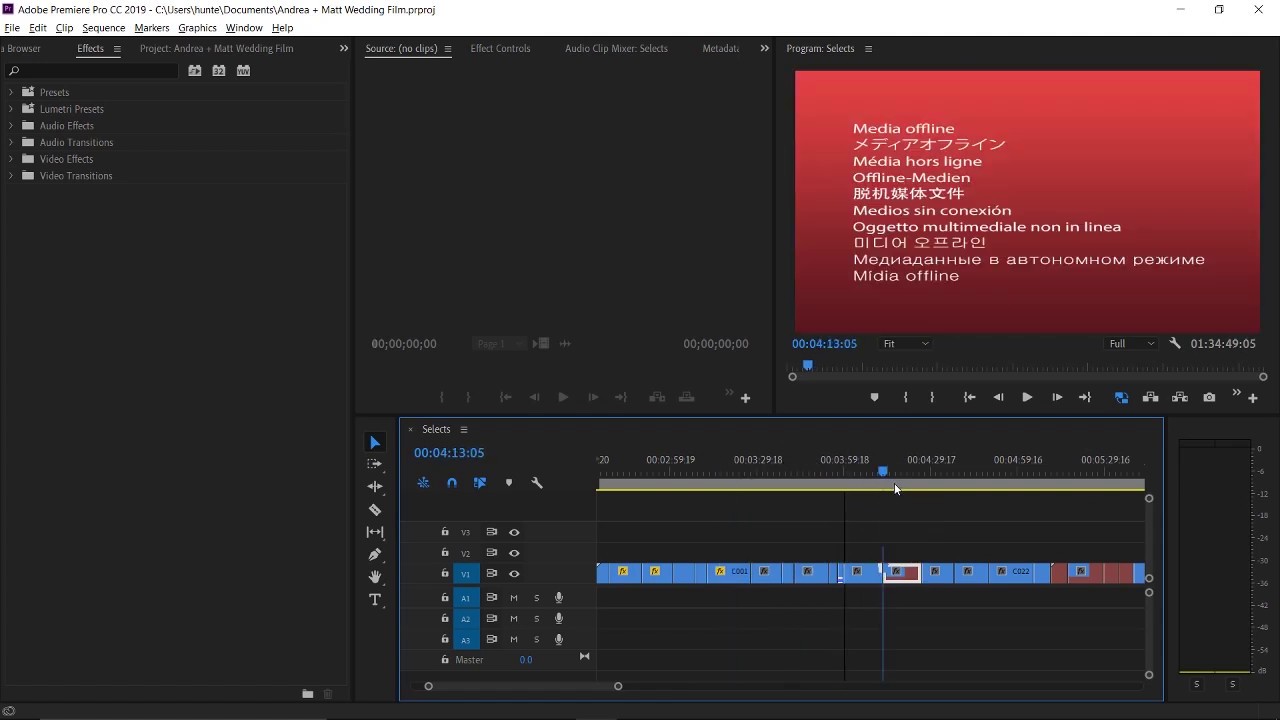Go to Out point in Program monitor
Viewport: 1280px width, 720px height.
tap(1085, 397)
